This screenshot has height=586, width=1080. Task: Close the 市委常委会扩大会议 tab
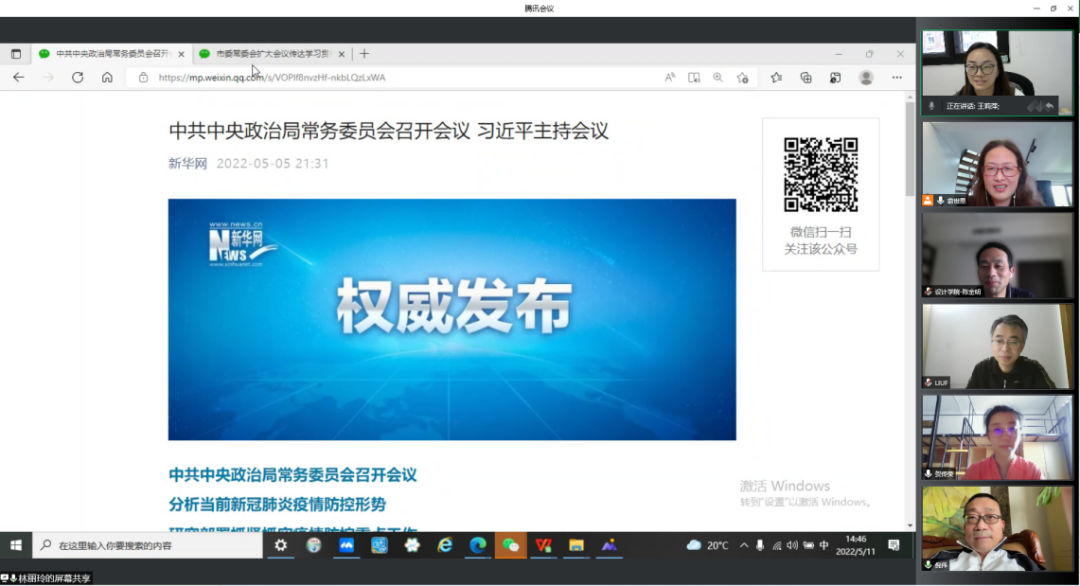pos(341,54)
